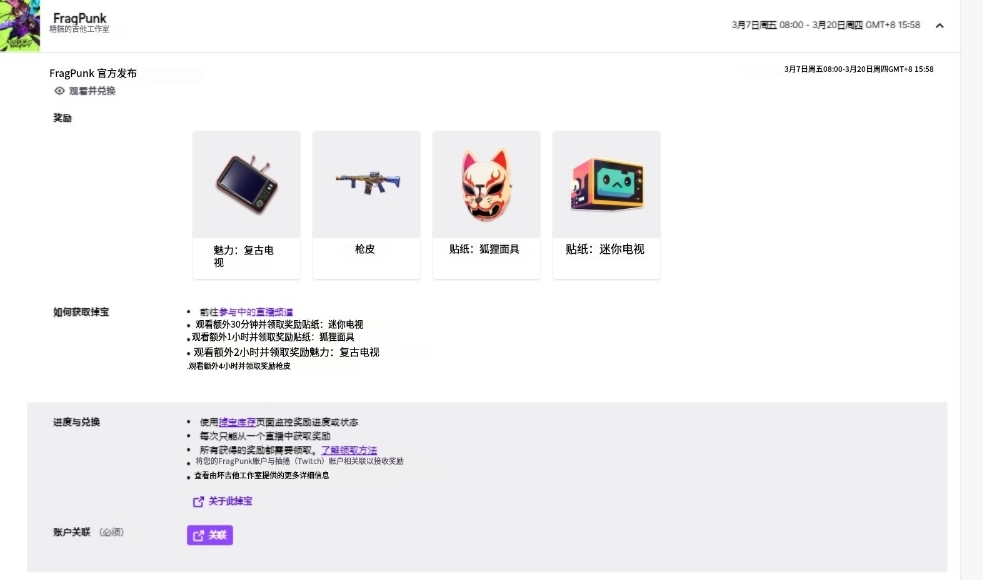
Task: Click the 将您的FragPunk账户 Twitch linking line
Action: tap(299, 461)
